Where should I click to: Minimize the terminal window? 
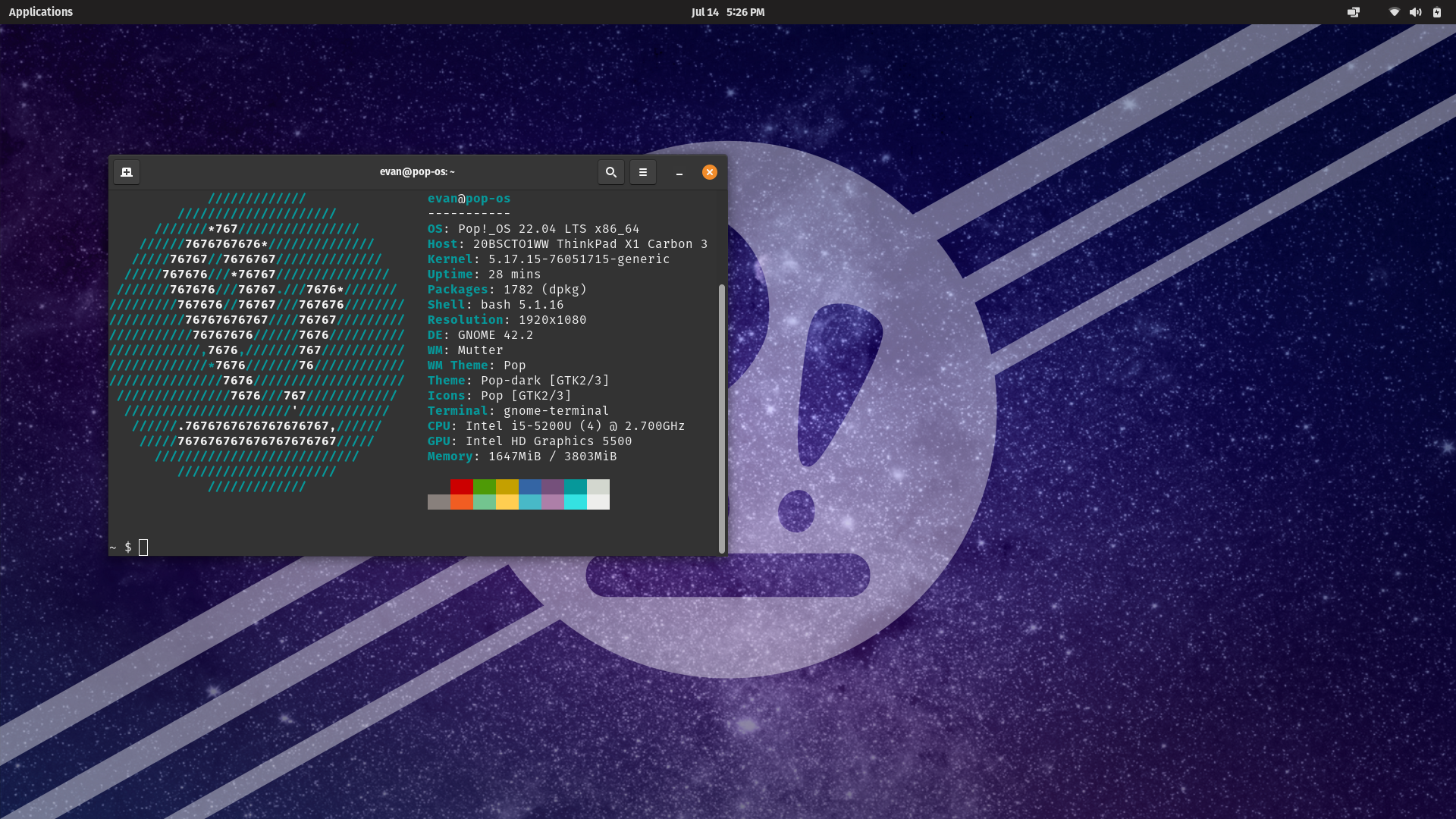coord(679,172)
